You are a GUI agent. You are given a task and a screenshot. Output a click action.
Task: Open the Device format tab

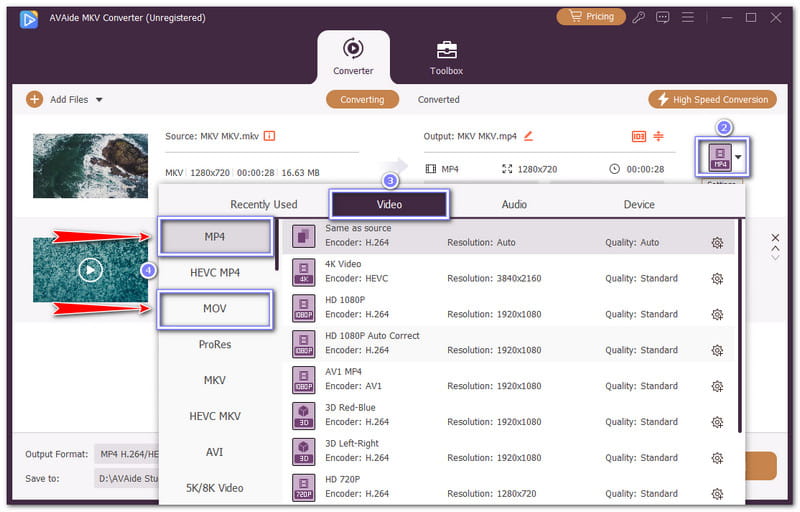(x=639, y=204)
